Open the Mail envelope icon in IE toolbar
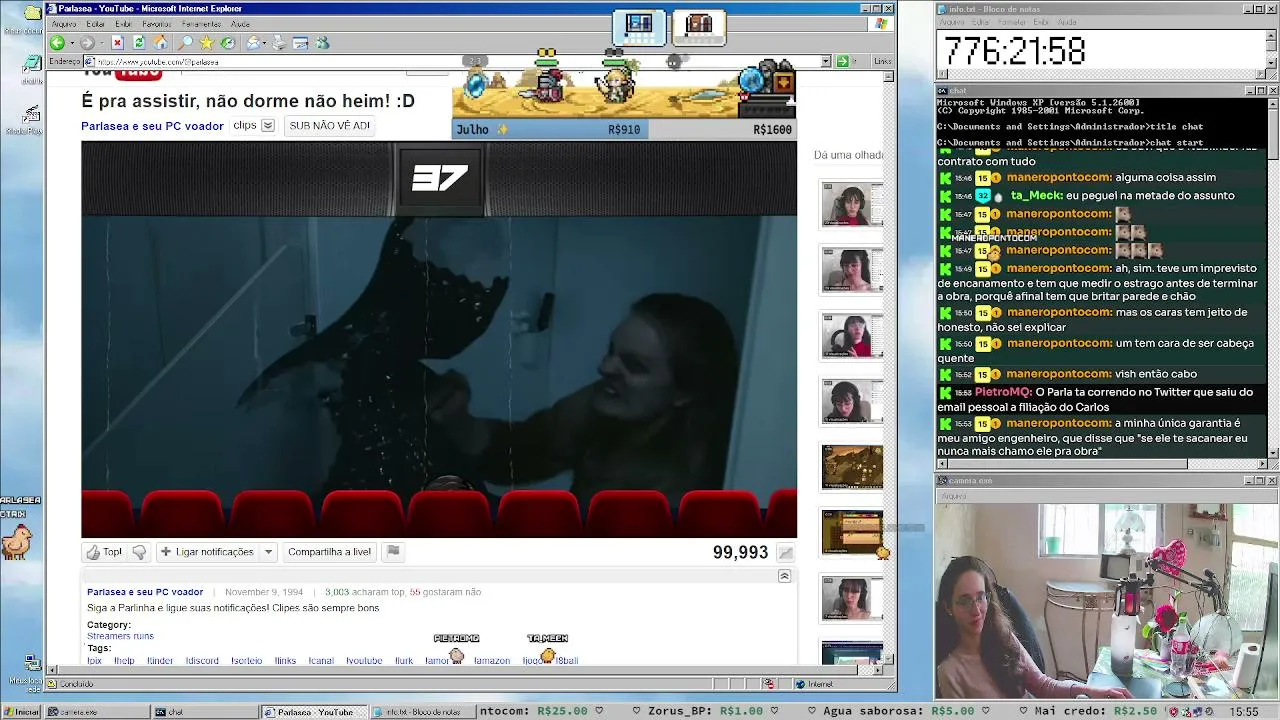This screenshot has height=720, width=1280. (254, 43)
